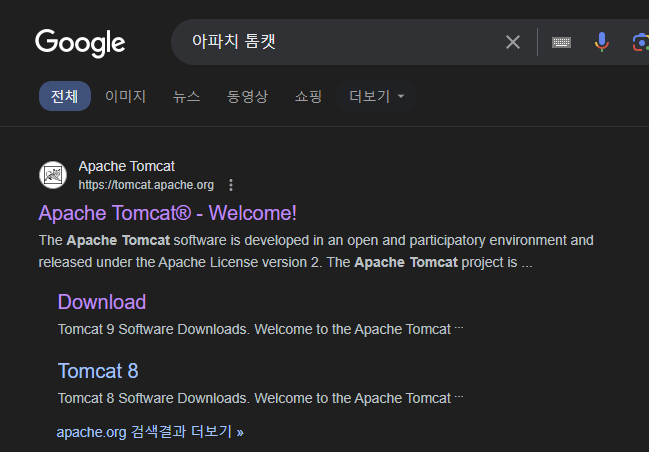The image size is (649, 452).
Task: Open the Download sitelink
Action: (102, 302)
